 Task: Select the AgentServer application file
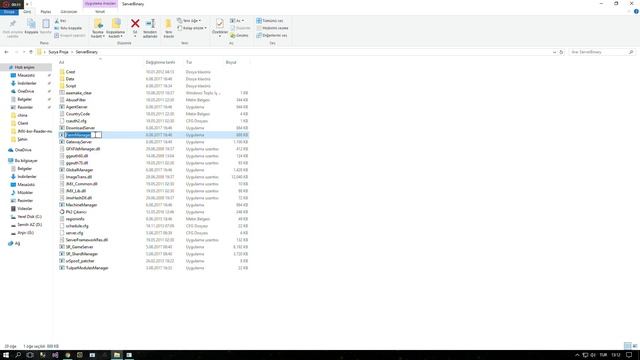click(x=77, y=107)
